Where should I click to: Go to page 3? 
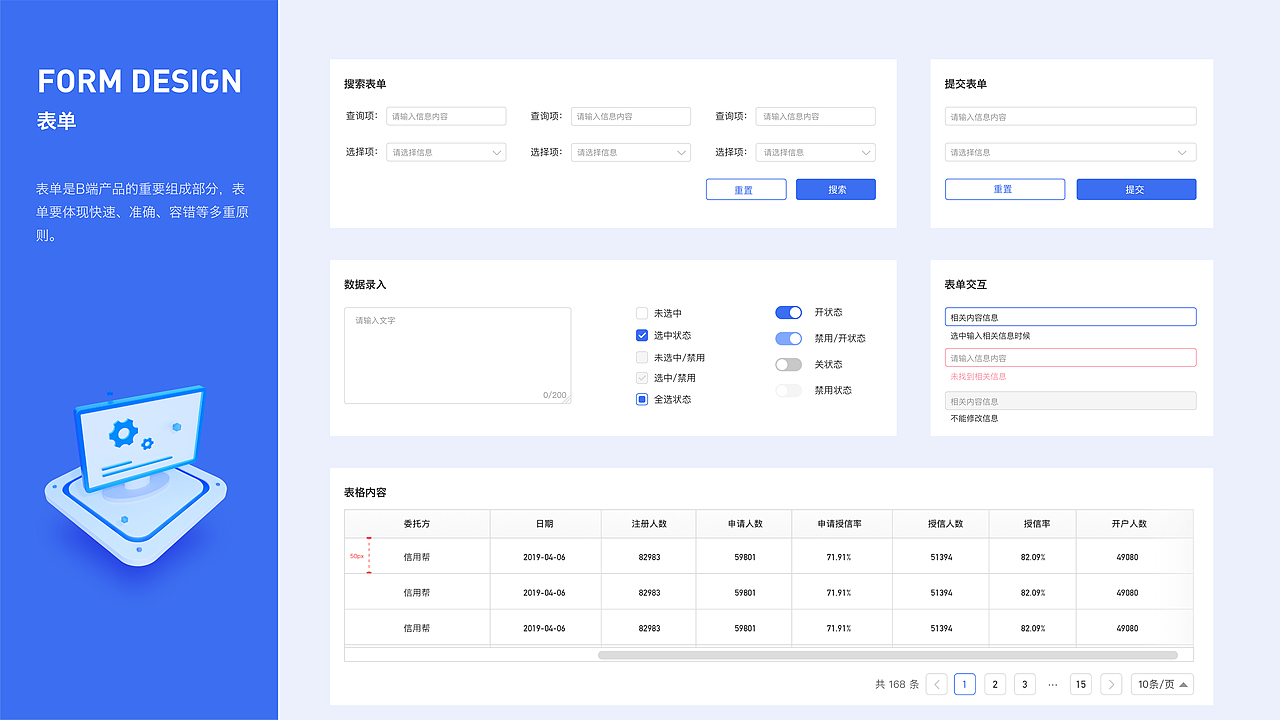point(1025,684)
